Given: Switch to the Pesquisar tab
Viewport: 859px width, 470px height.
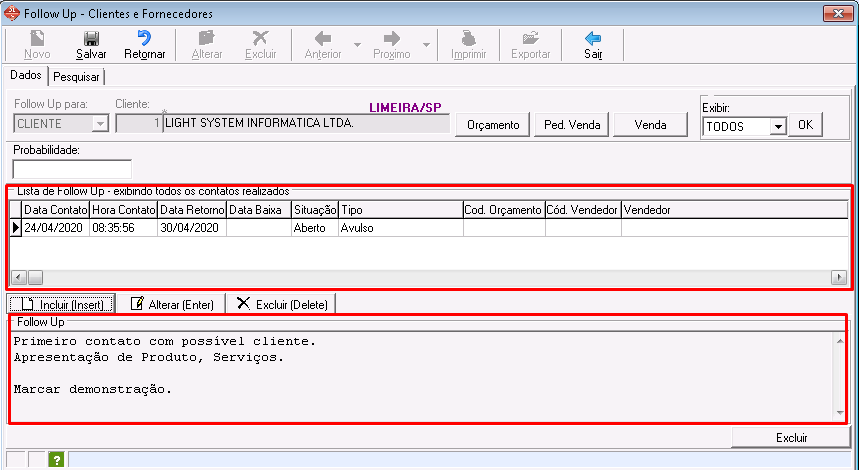Looking at the screenshot, I should click(x=76, y=77).
